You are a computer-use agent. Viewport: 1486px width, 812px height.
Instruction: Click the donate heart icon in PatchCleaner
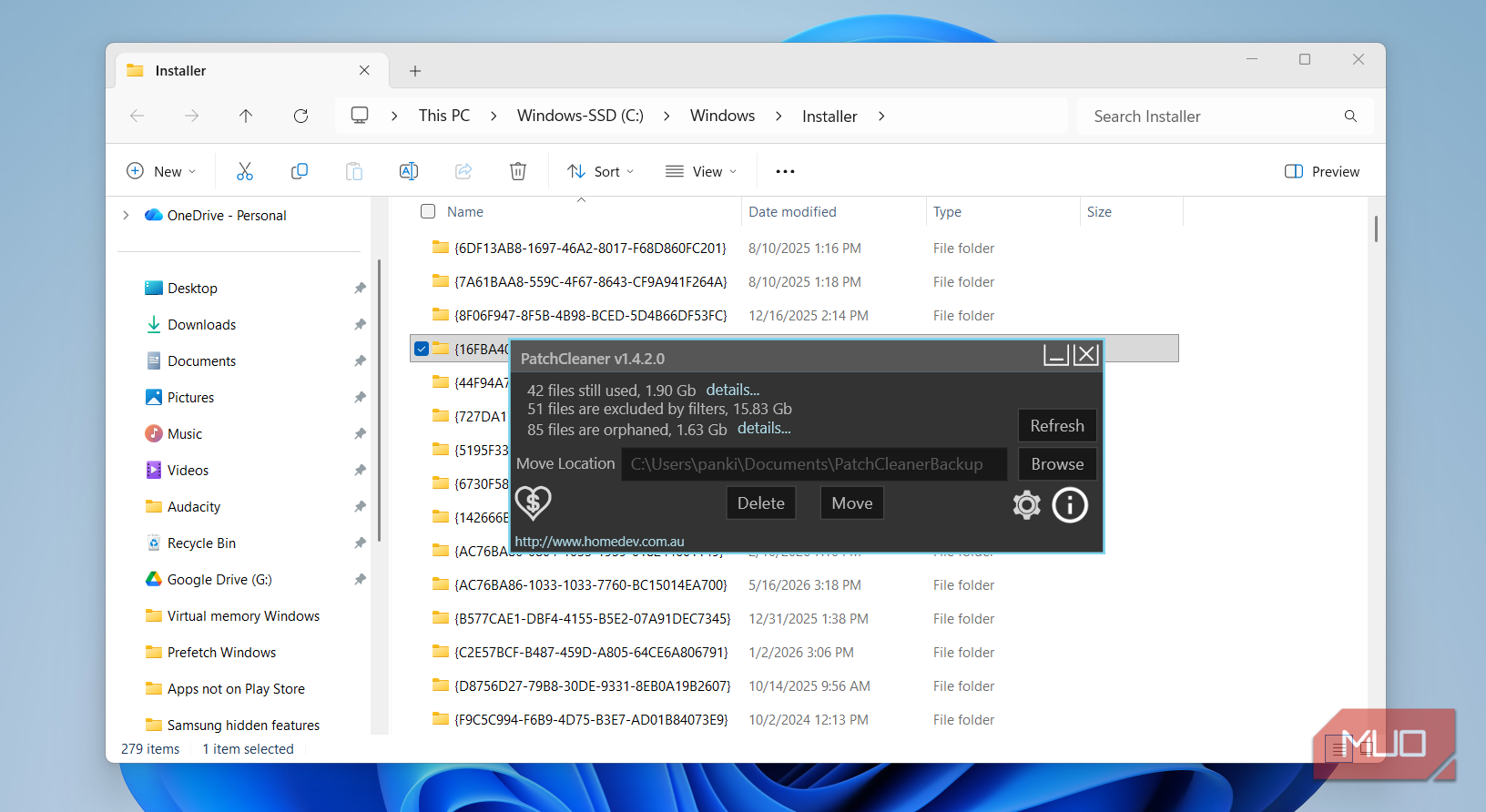coord(534,502)
